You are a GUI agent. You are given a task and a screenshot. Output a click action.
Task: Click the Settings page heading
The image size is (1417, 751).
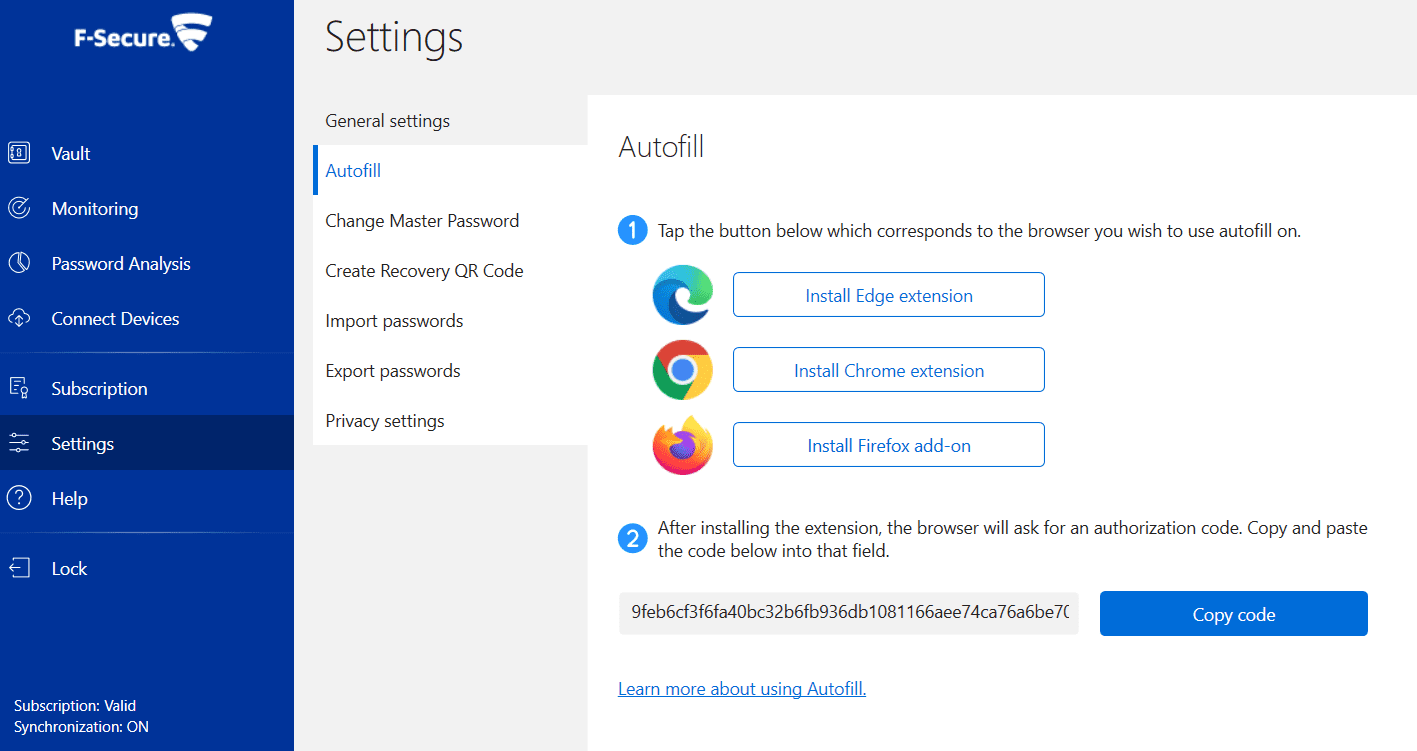[x=394, y=38]
